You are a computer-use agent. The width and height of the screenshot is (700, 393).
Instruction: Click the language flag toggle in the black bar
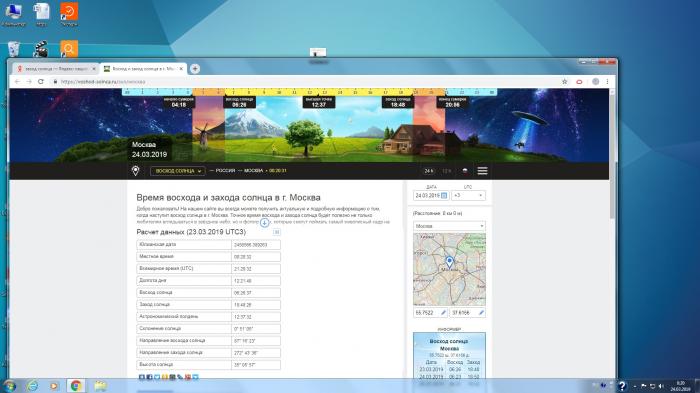point(465,171)
